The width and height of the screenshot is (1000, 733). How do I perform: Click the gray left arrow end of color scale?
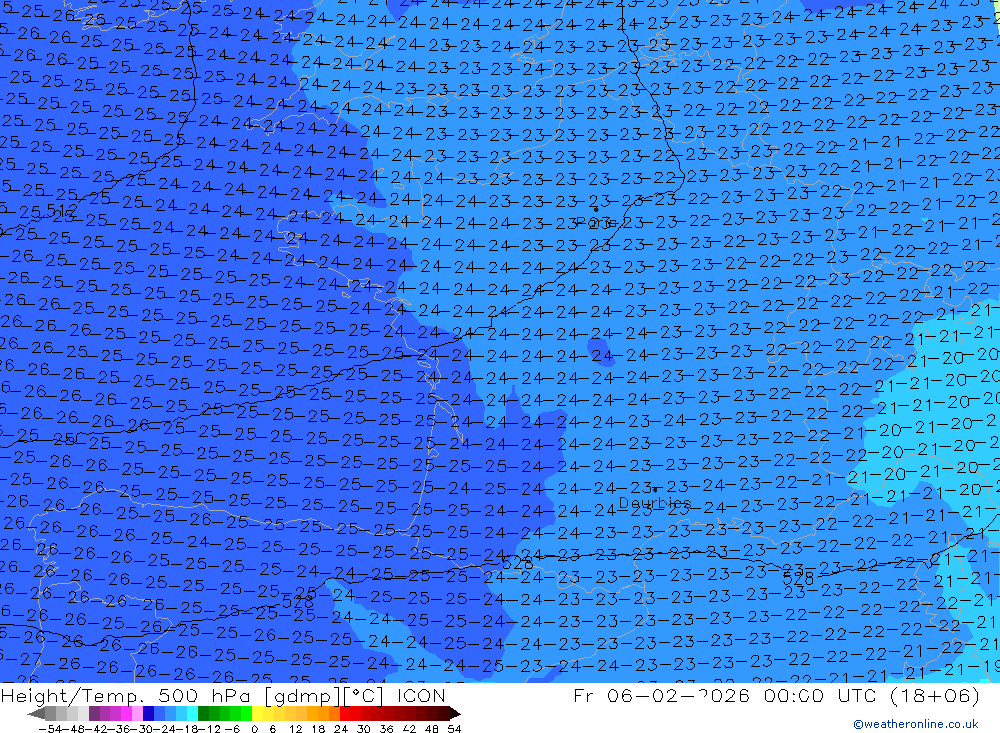click(36, 714)
